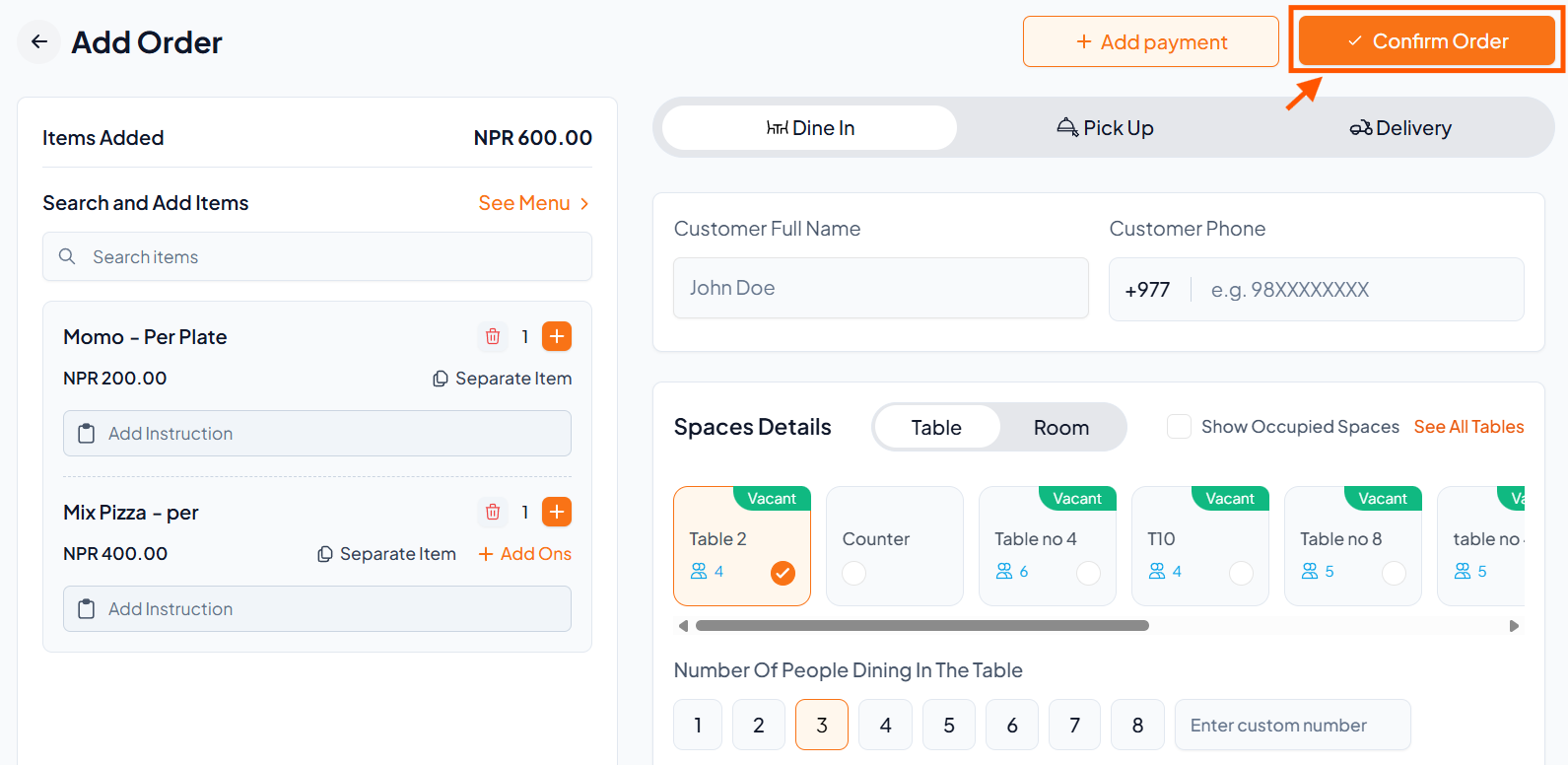Click Separate Item icon for Momo
1568x765 pixels.
pos(441,379)
